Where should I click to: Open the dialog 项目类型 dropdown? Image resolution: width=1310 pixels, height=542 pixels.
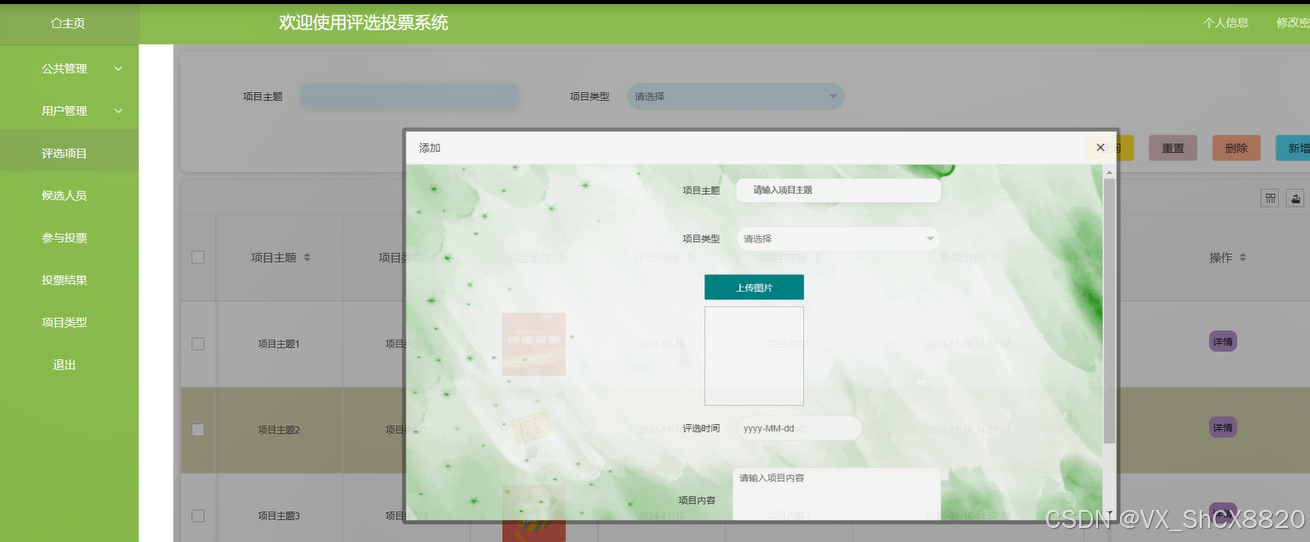838,239
